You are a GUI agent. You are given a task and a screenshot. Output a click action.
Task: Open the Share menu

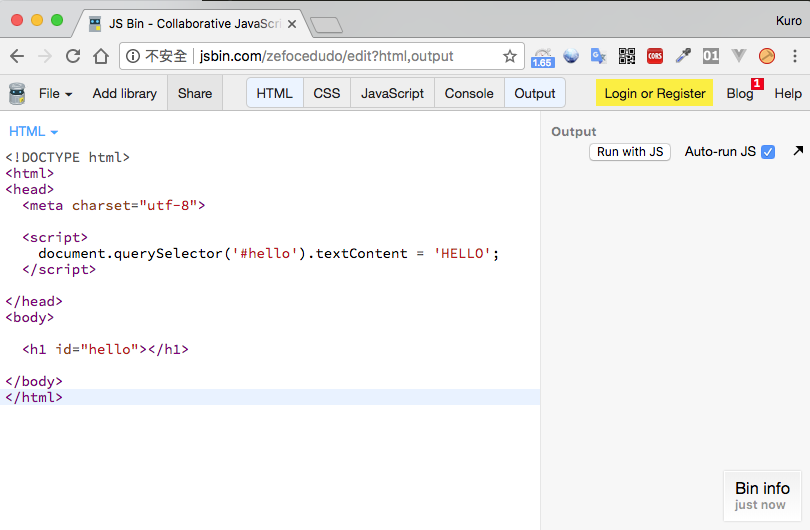195,93
